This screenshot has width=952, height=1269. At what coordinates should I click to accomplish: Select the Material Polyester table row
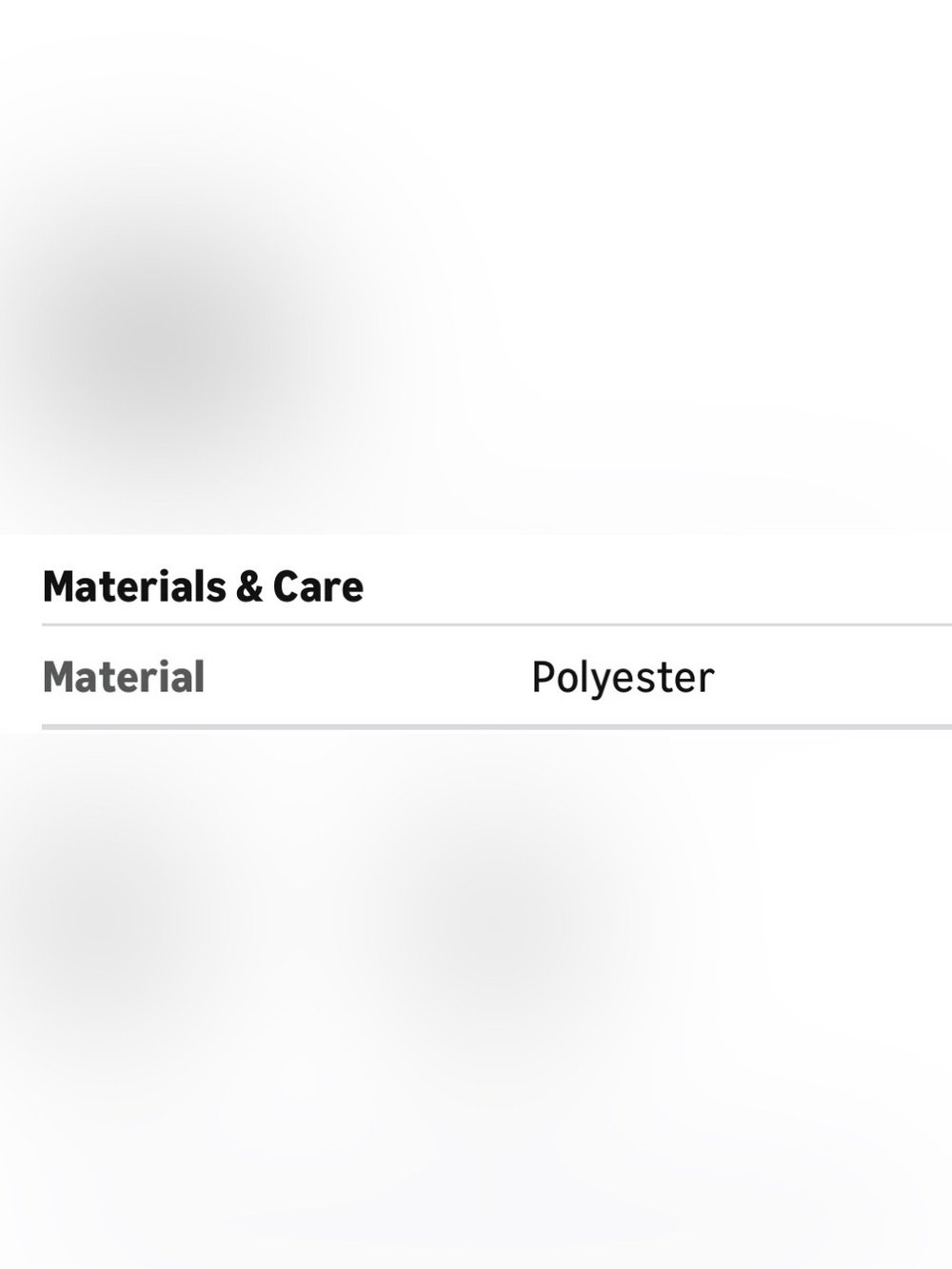point(497,677)
